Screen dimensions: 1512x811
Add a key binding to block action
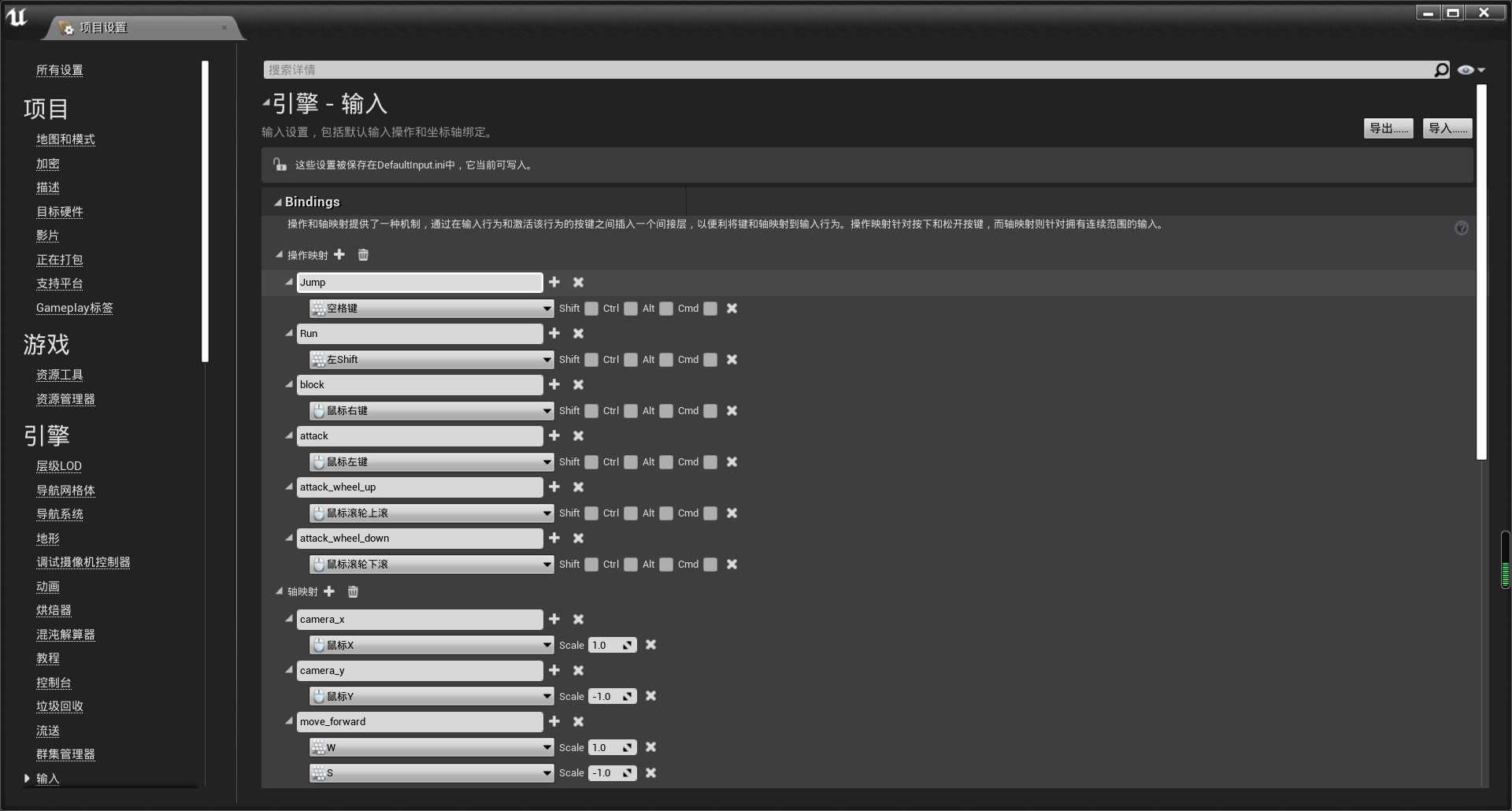pyautogui.click(x=554, y=384)
